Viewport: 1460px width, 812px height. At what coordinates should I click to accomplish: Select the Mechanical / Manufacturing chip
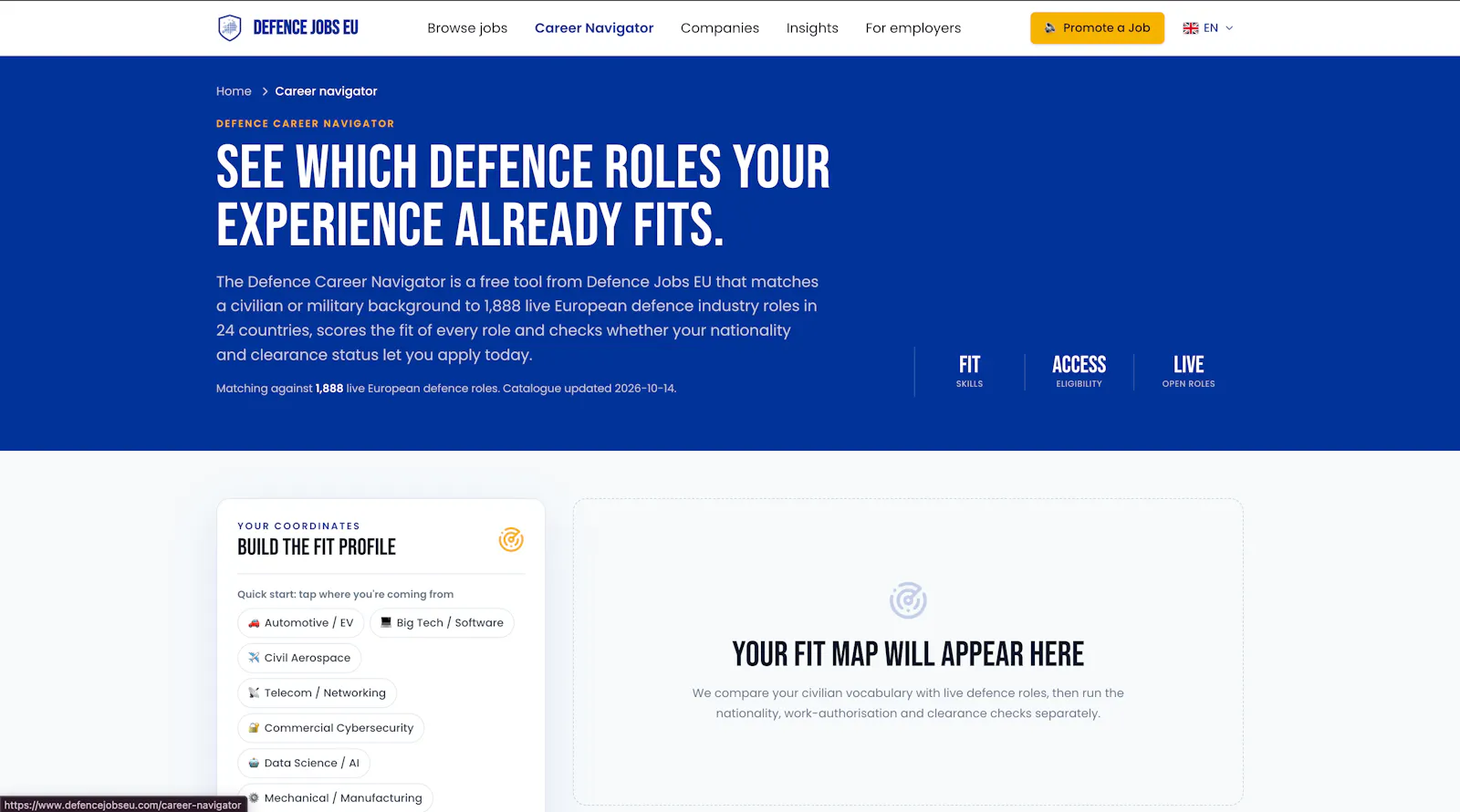(x=335, y=797)
